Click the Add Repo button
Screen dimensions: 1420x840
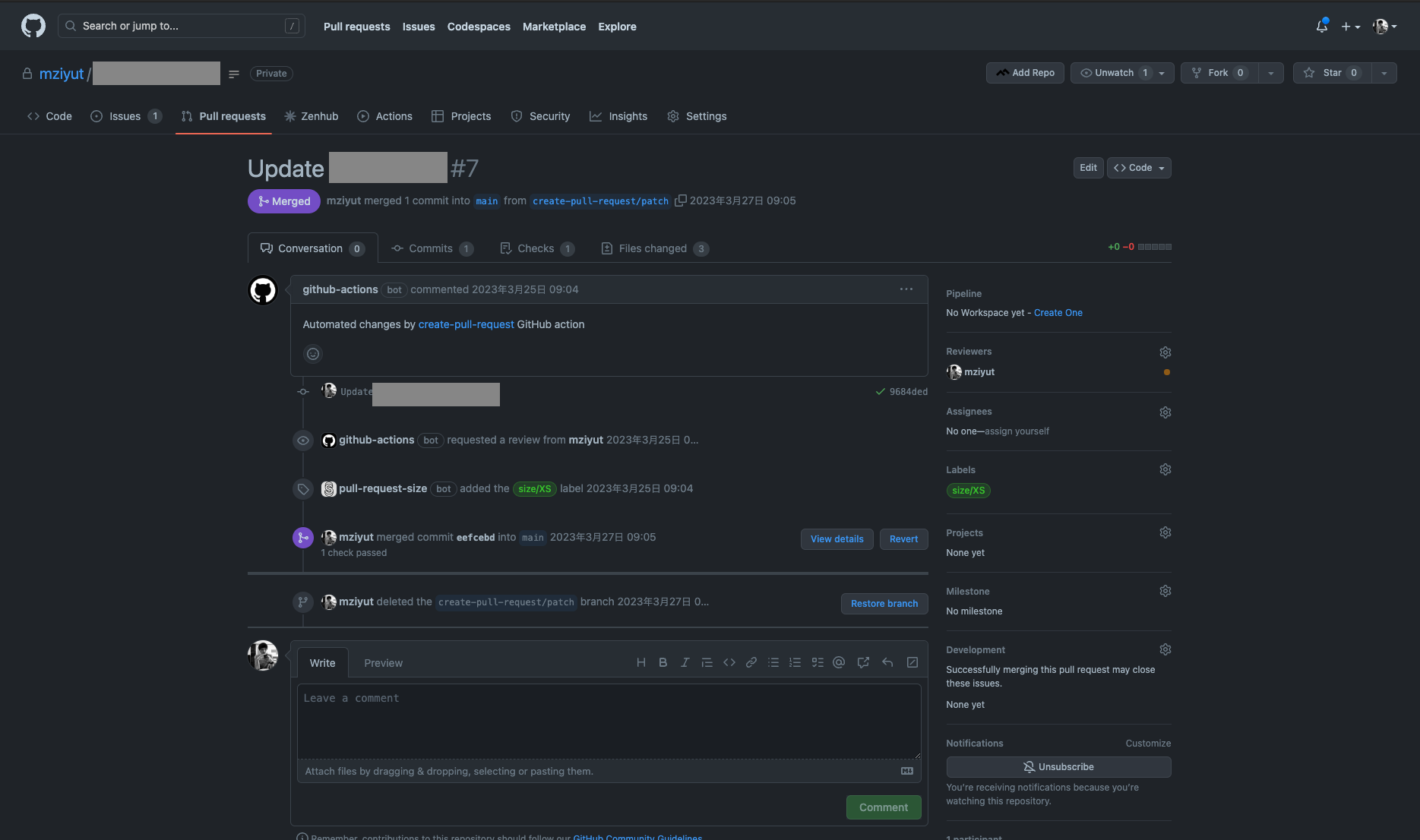point(1025,73)
